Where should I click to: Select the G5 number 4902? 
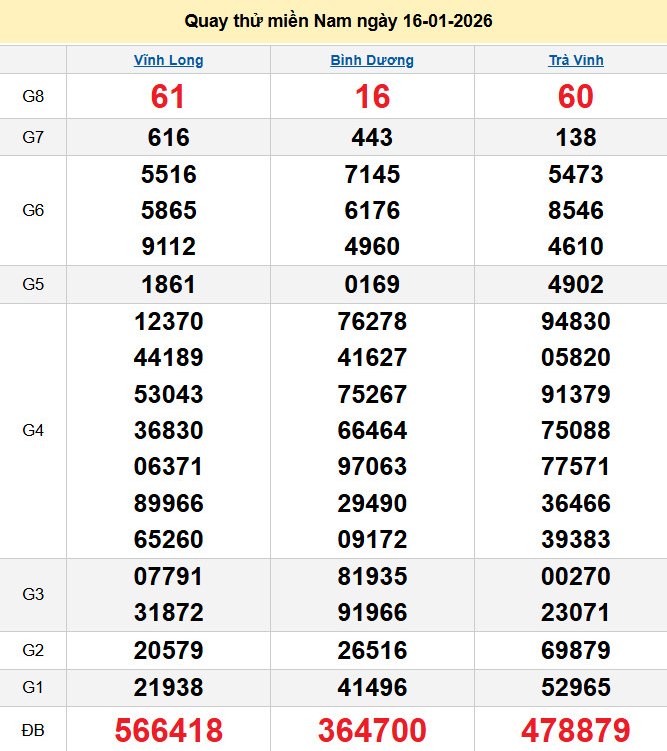(576, 284)
